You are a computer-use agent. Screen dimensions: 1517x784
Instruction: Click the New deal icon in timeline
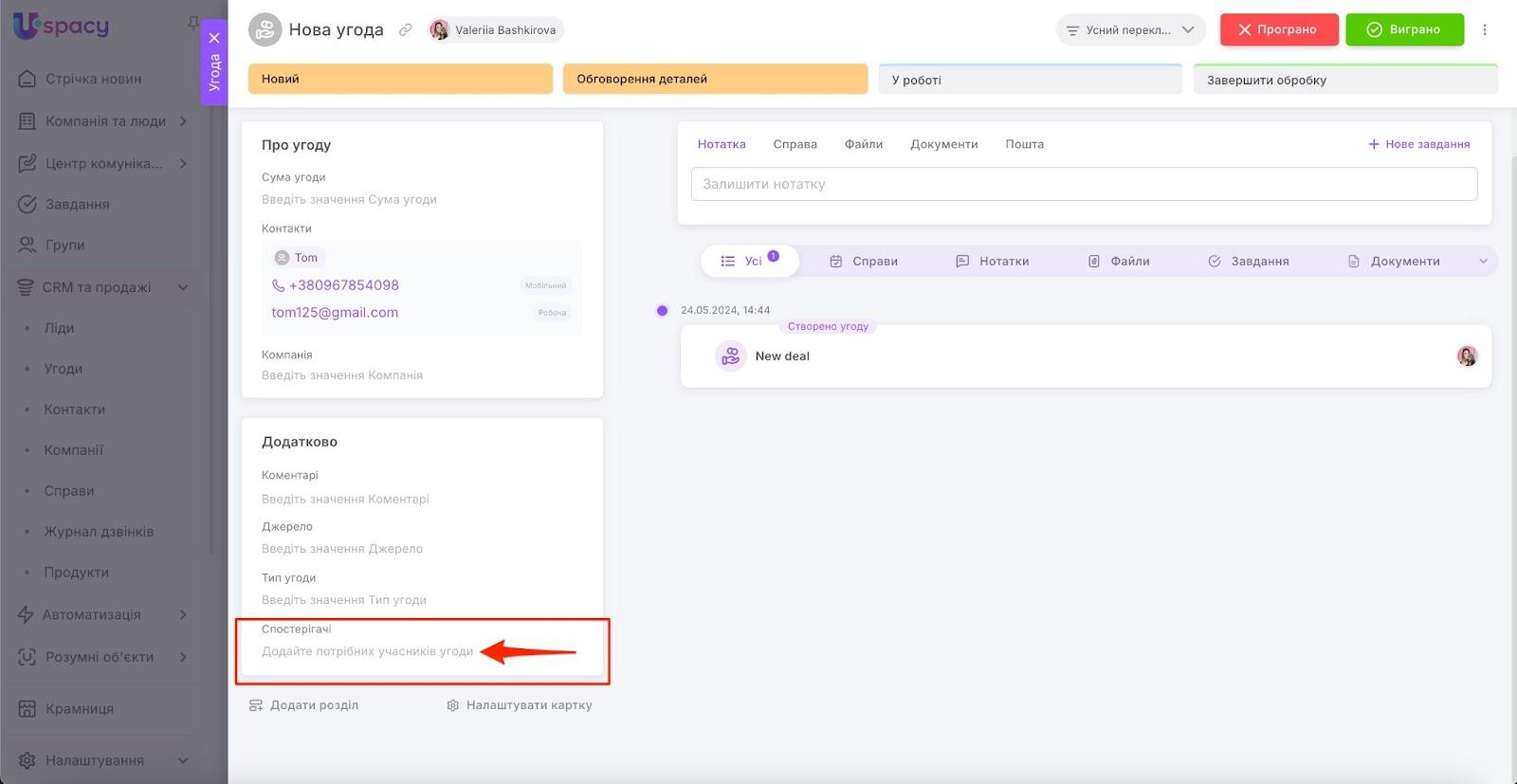point(730,356)
